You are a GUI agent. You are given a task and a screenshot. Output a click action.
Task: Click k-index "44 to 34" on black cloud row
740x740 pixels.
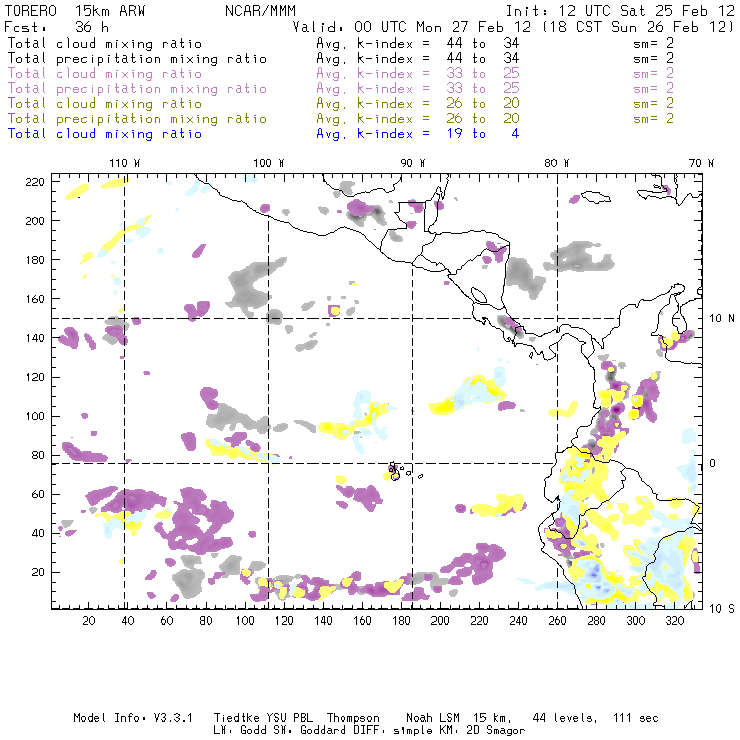[x=482, y=43]
